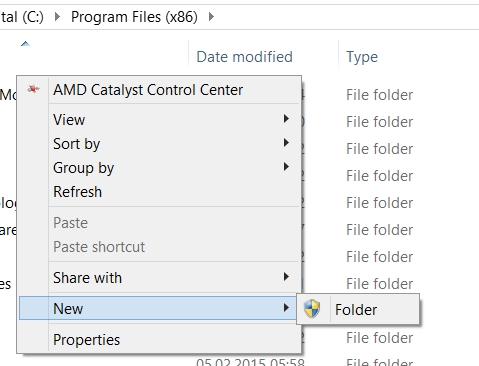Viewport: 479px width, 366px height.
Task: Expand the arrow after Program Files (x86)
Action: coord(211,16)
